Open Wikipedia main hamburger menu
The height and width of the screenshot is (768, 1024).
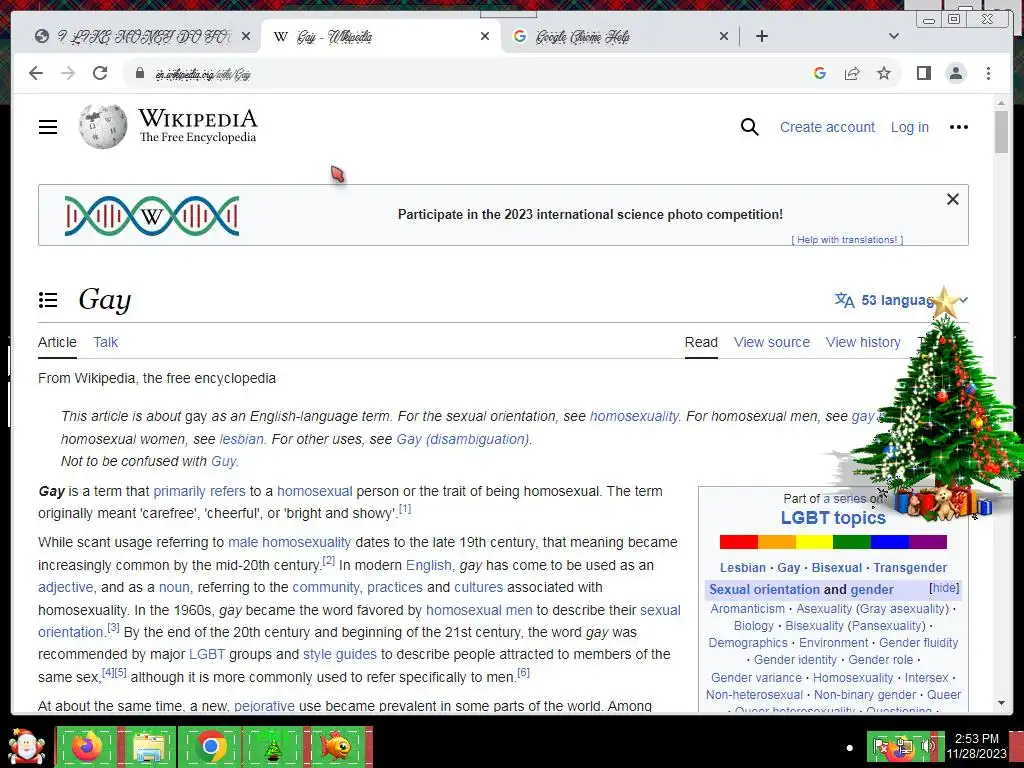(48, 127)
